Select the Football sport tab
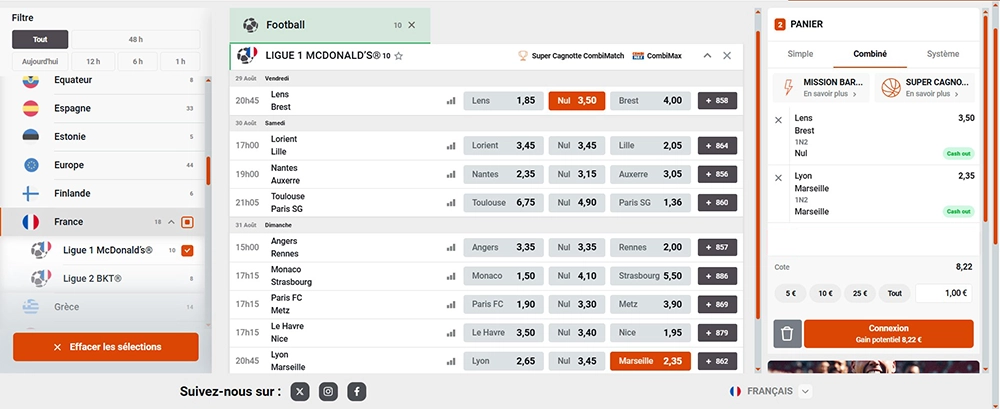 [330, 25]
